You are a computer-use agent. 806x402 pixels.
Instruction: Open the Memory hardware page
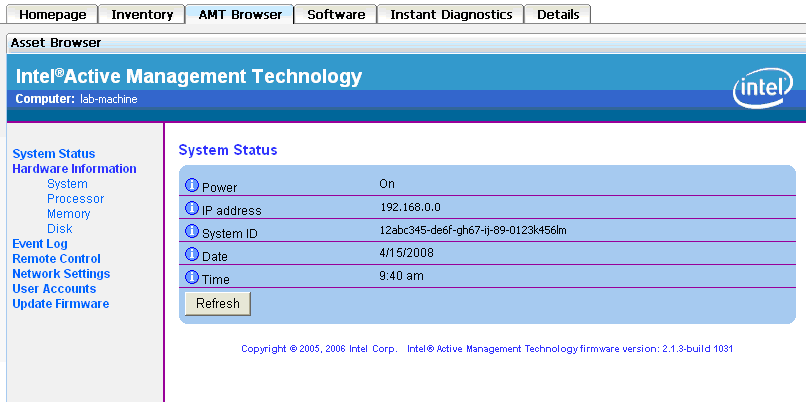pyautogui.click(x=68, y=214)
